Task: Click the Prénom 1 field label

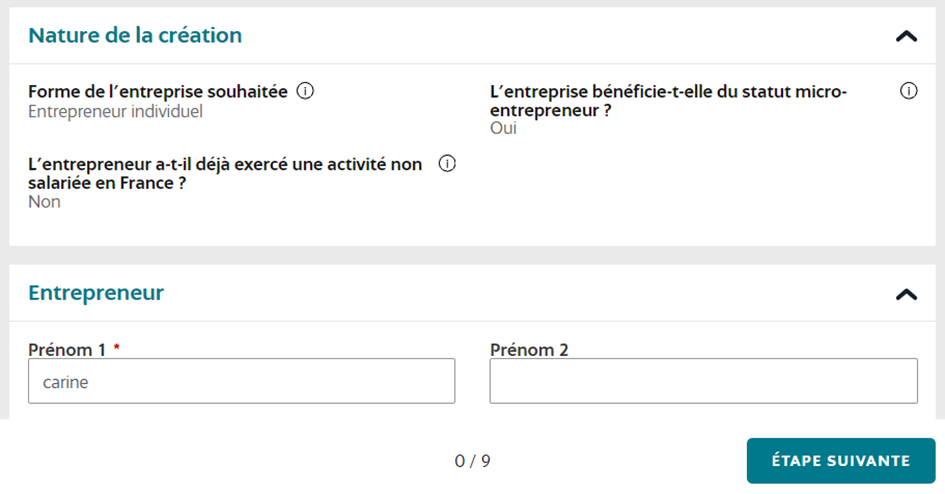Action: tap(67, 349)
